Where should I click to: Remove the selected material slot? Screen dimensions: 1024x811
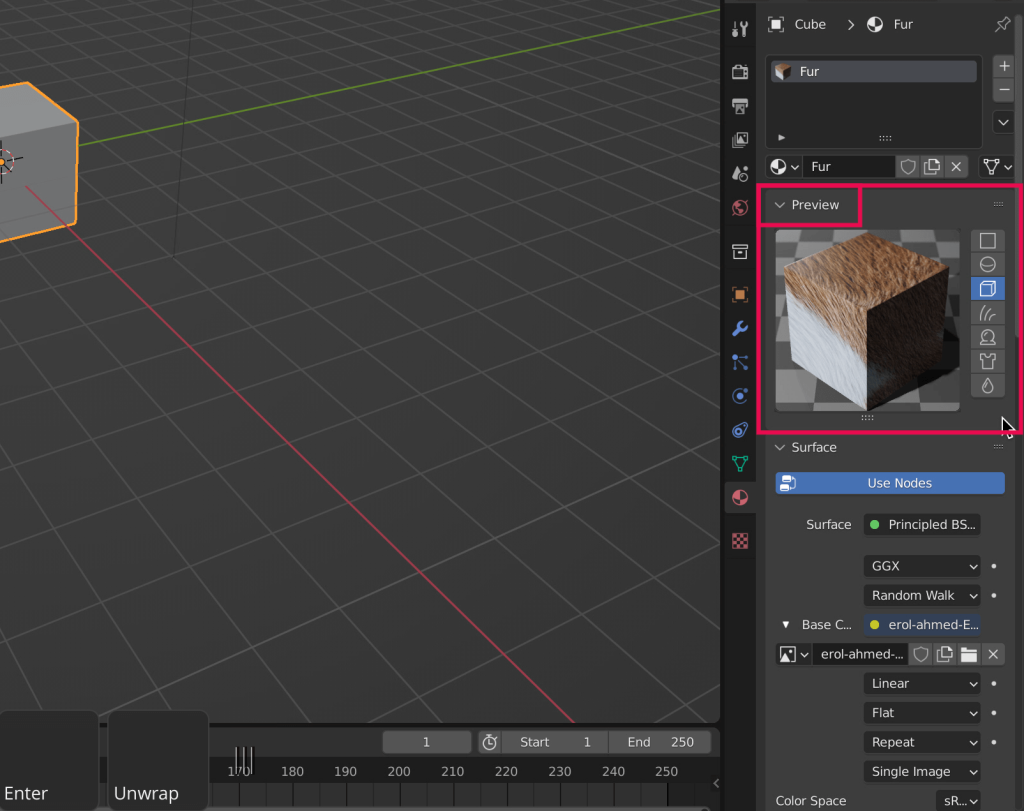click(x=1004, y=89)
